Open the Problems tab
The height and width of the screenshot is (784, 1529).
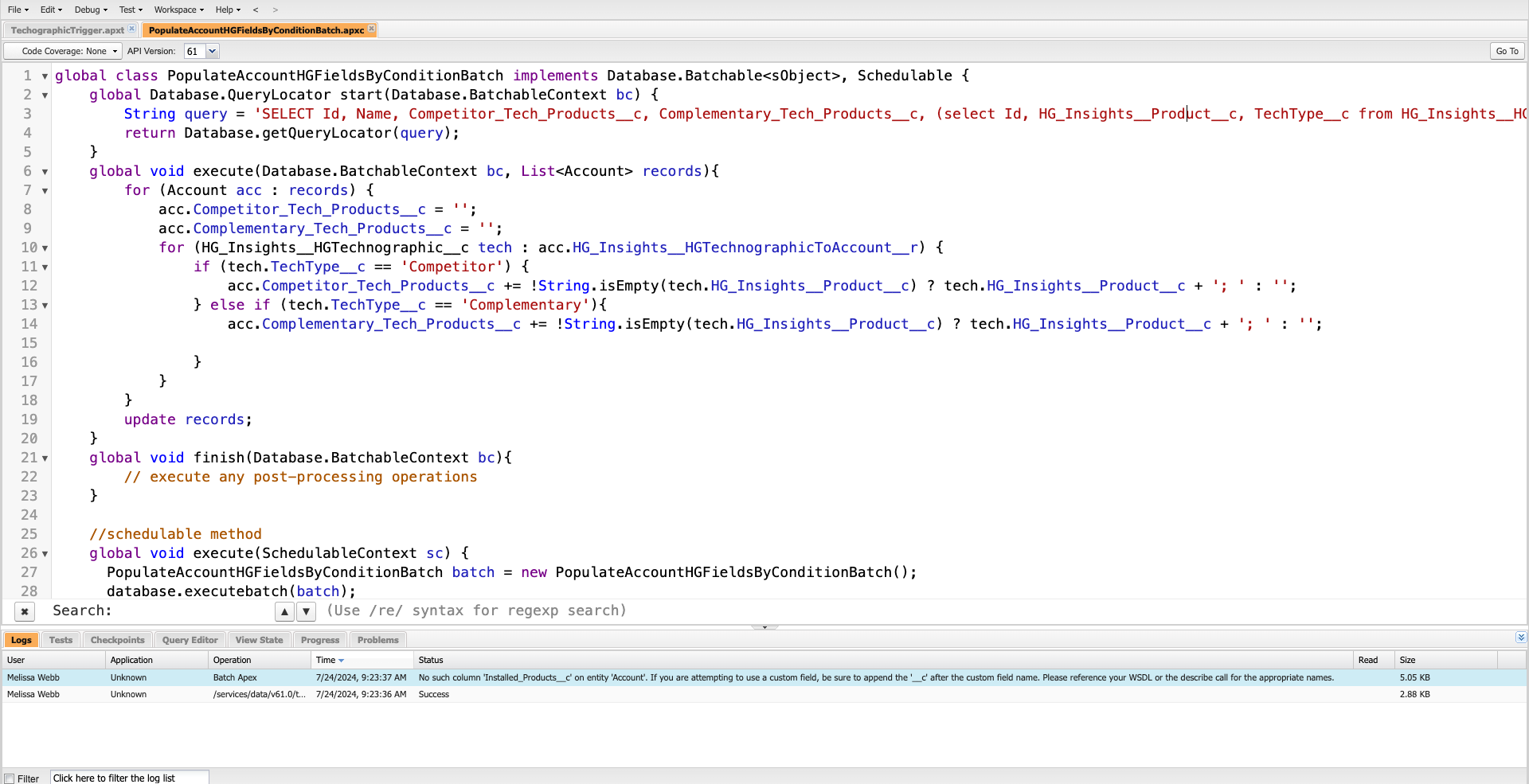[377, 640]
